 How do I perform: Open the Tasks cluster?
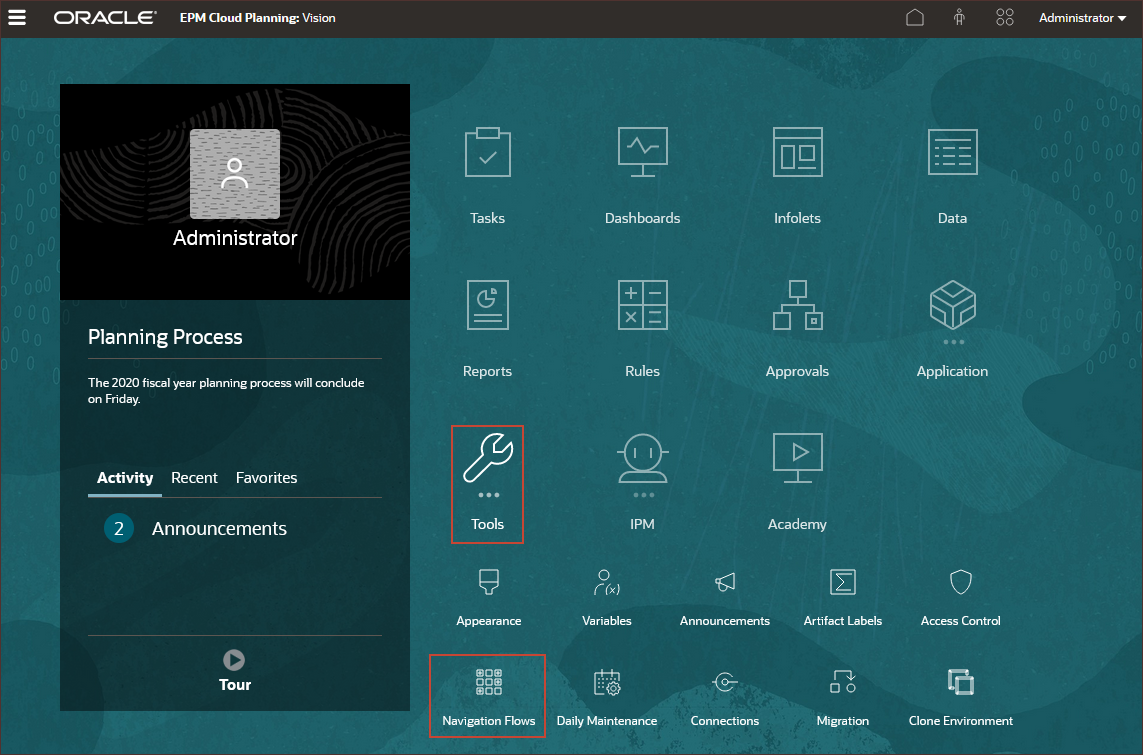tap(488, 176)
